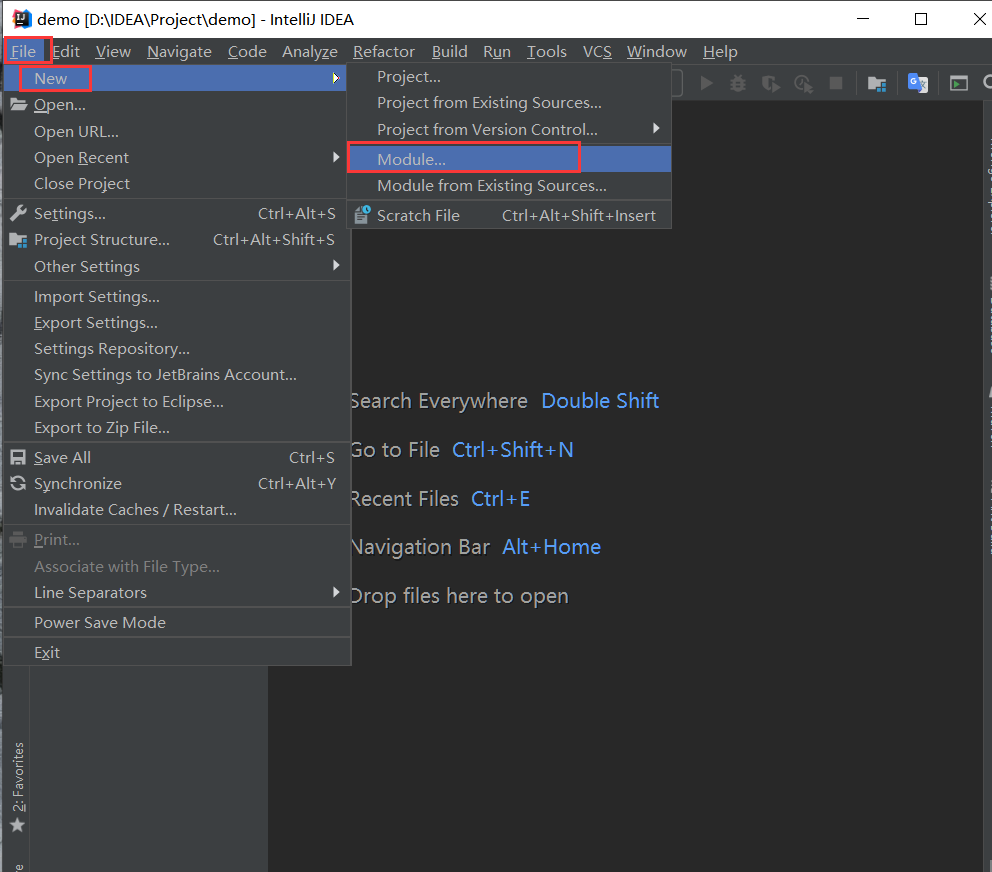
Task: Click the Settings wrench icon
Action: tap(18, 213)
